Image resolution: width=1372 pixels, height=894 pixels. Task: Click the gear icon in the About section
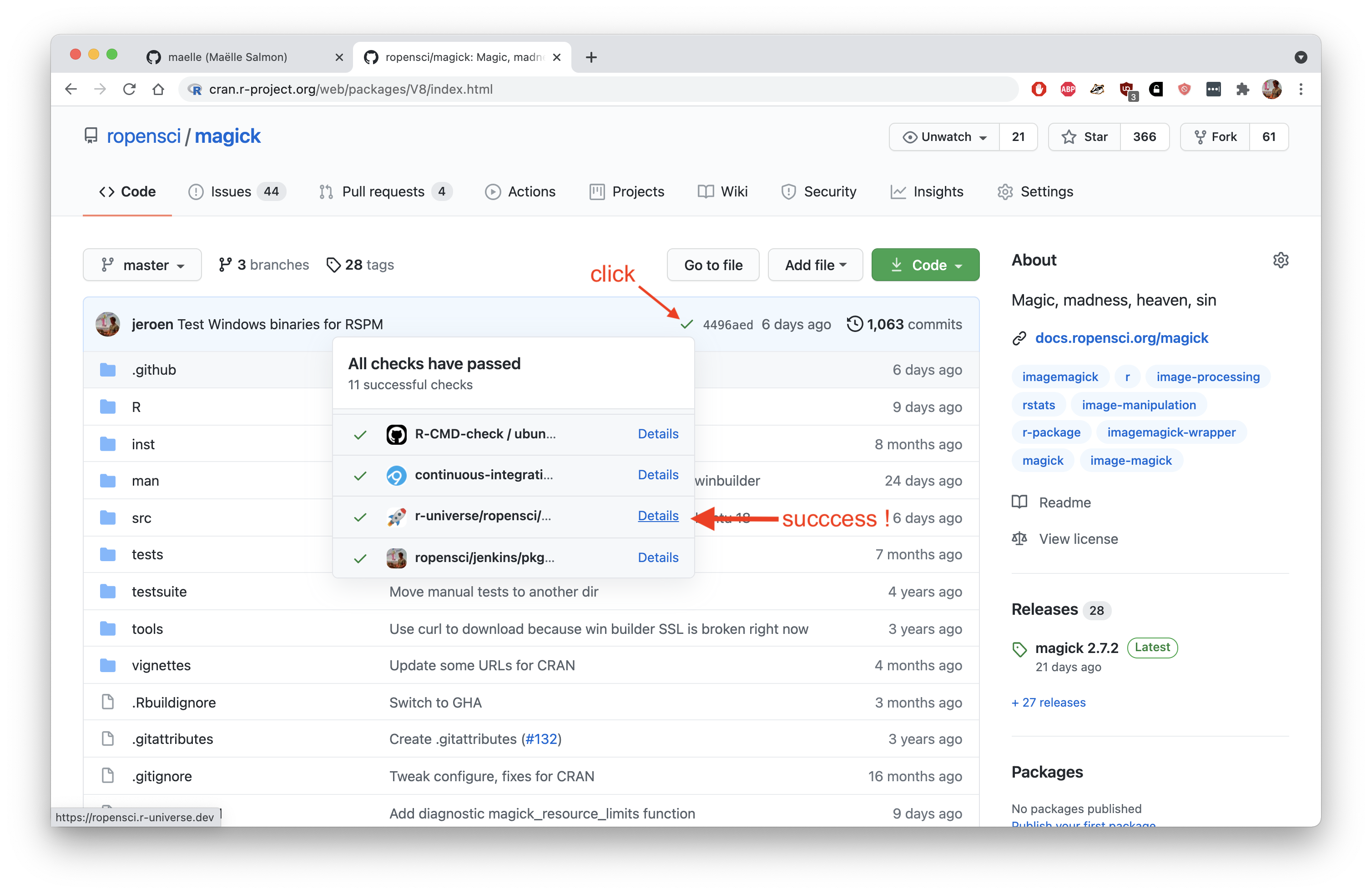pyautogui.click(x=1281, y=260)
